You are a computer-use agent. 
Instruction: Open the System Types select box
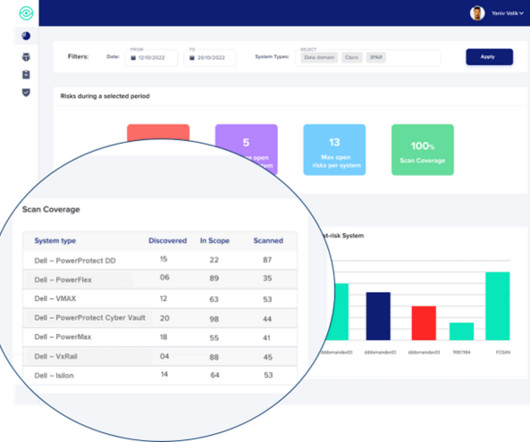click(x=368, y=57)
